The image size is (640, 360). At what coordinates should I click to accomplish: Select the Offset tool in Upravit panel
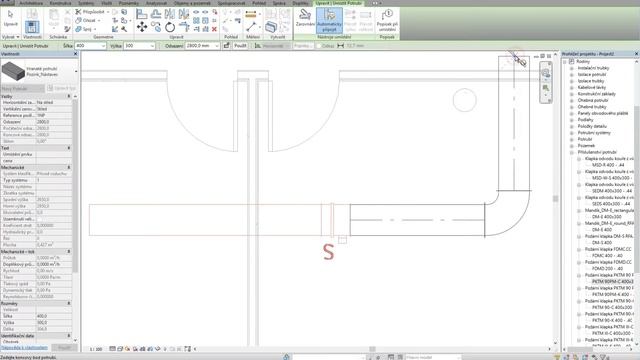tap(156, 14)
